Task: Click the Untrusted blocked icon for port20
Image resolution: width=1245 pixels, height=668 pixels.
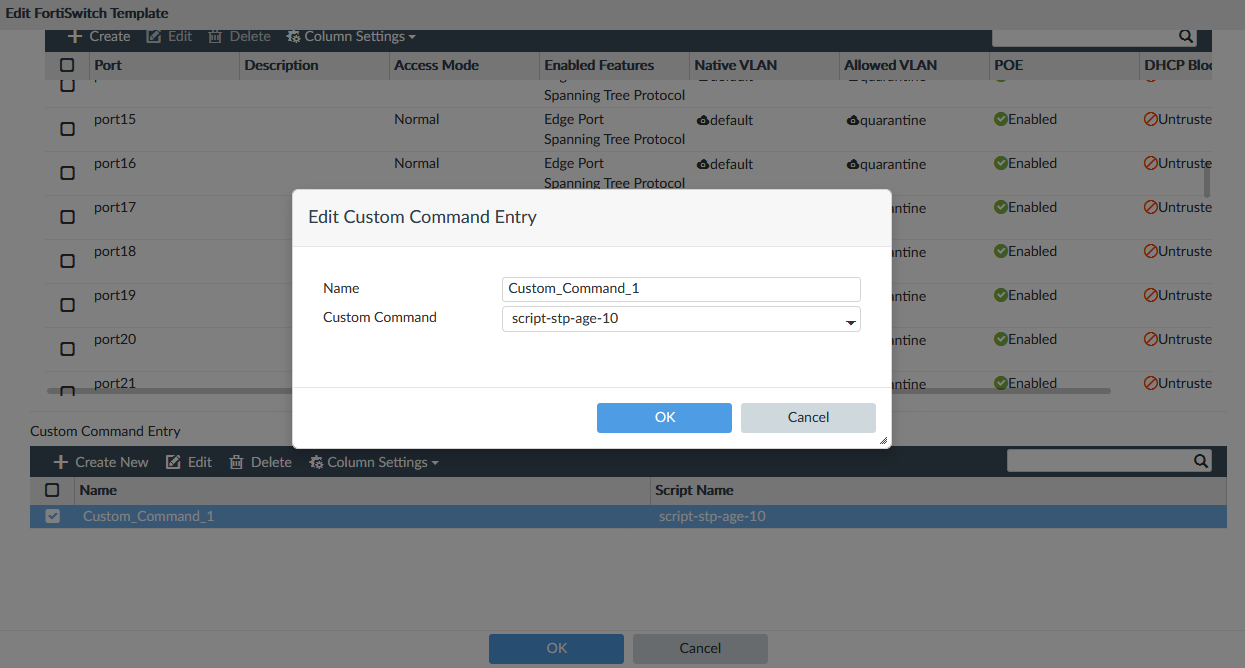Action: 1151,339
